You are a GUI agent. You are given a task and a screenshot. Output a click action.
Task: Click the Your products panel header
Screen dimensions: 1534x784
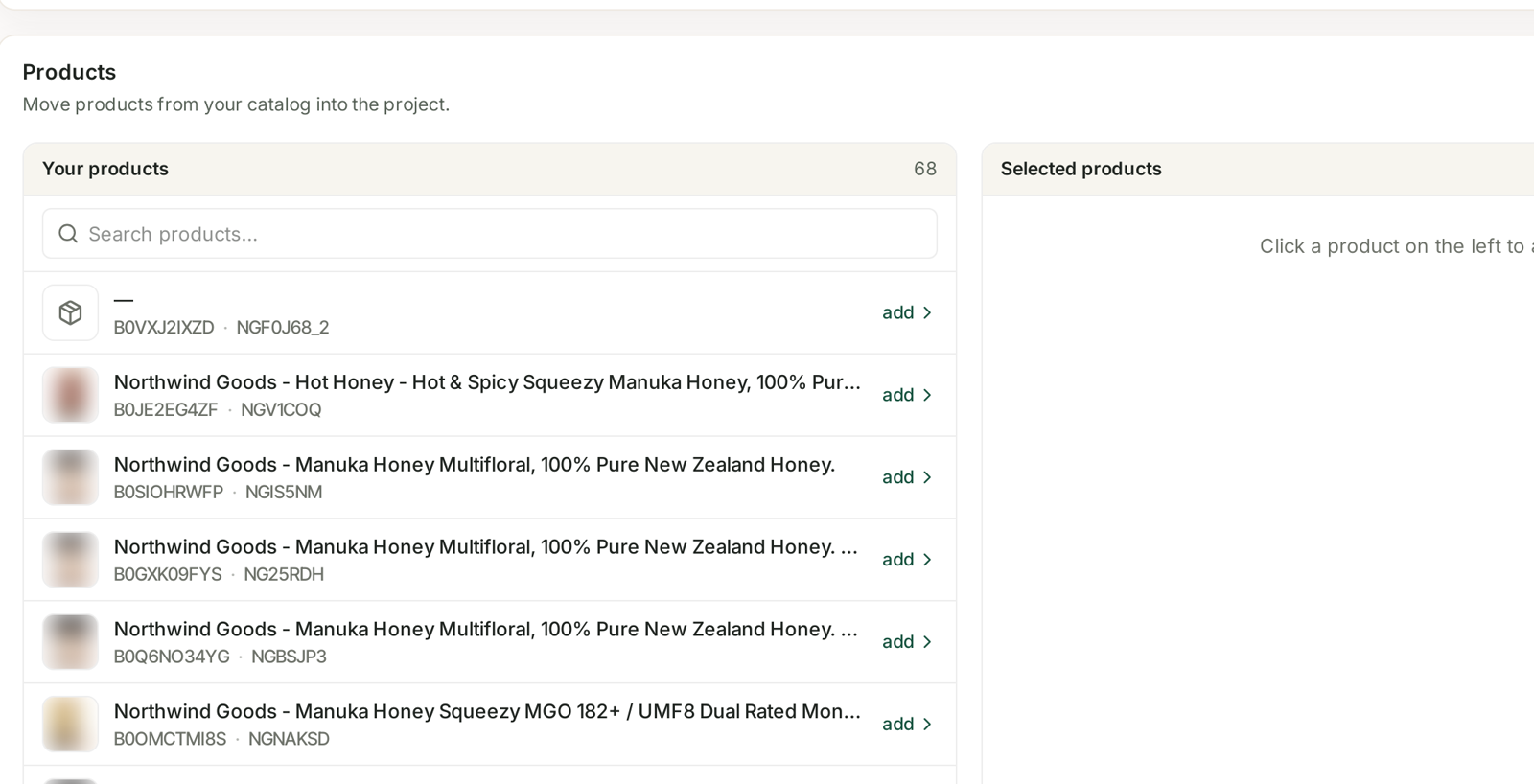click(x=490, y=170)
